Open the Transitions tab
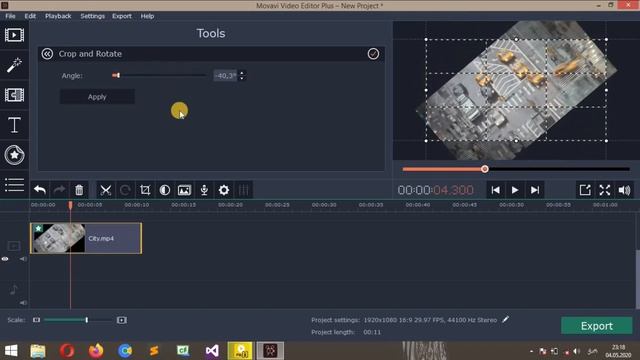The height and width of the screenshot is (360, 640). click(14, 95)
